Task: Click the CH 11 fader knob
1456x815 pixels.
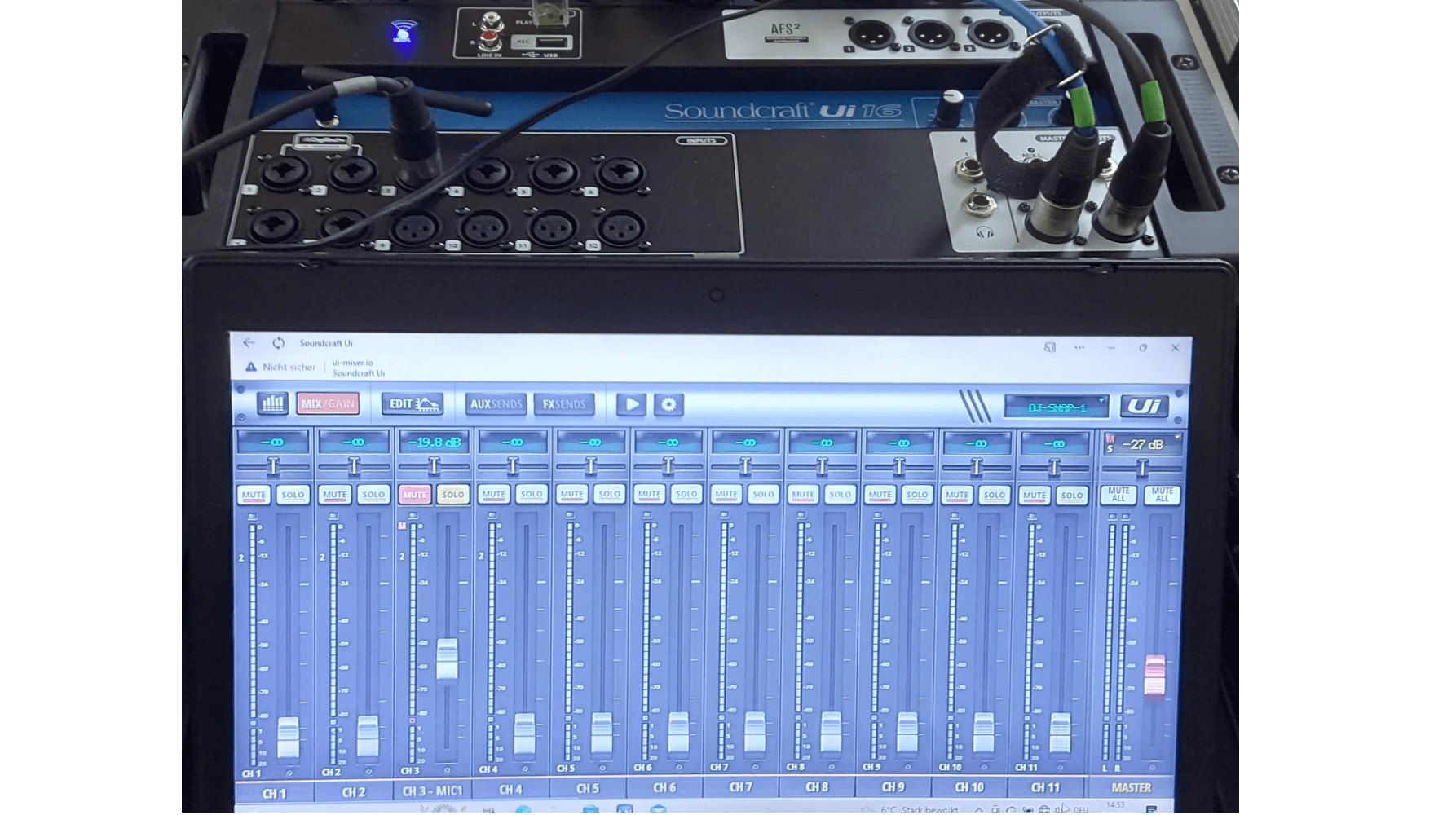Action: [x=1060, y=733]
